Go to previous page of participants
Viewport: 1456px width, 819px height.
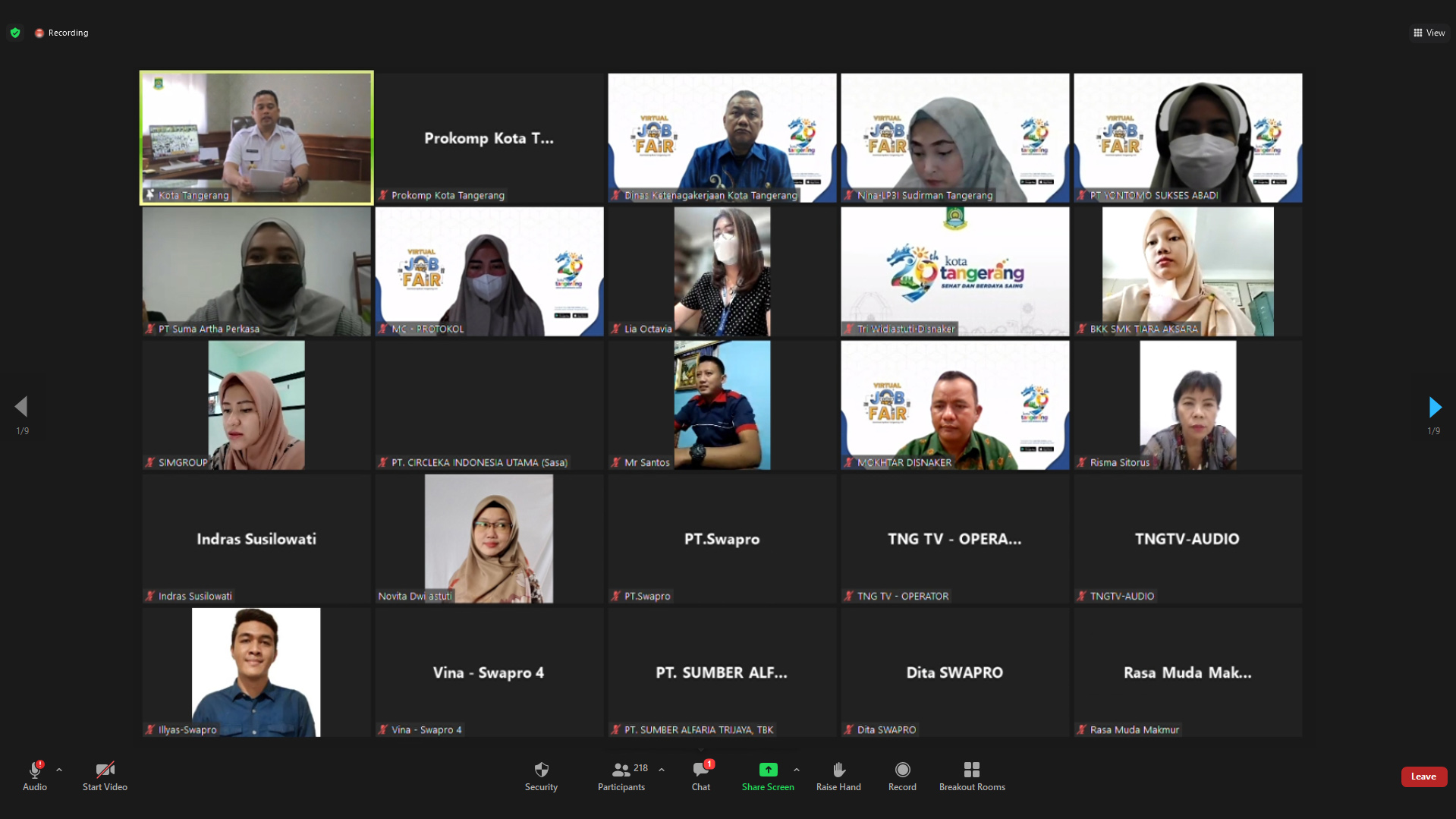(x=21, y=407)
